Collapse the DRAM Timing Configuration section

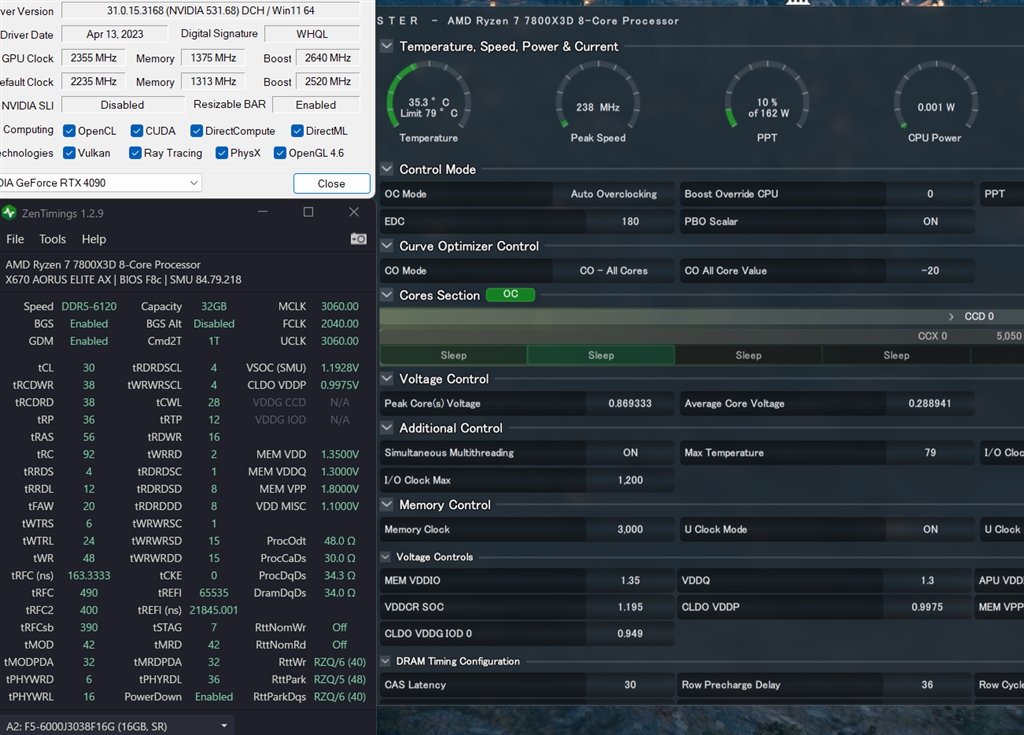pos(385,661)
